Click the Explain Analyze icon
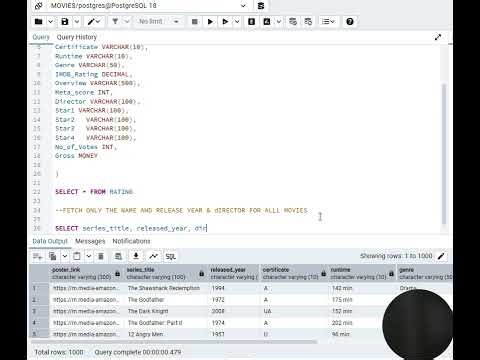The height and width of the screenshot is (360, 480). tap(267, 22)
